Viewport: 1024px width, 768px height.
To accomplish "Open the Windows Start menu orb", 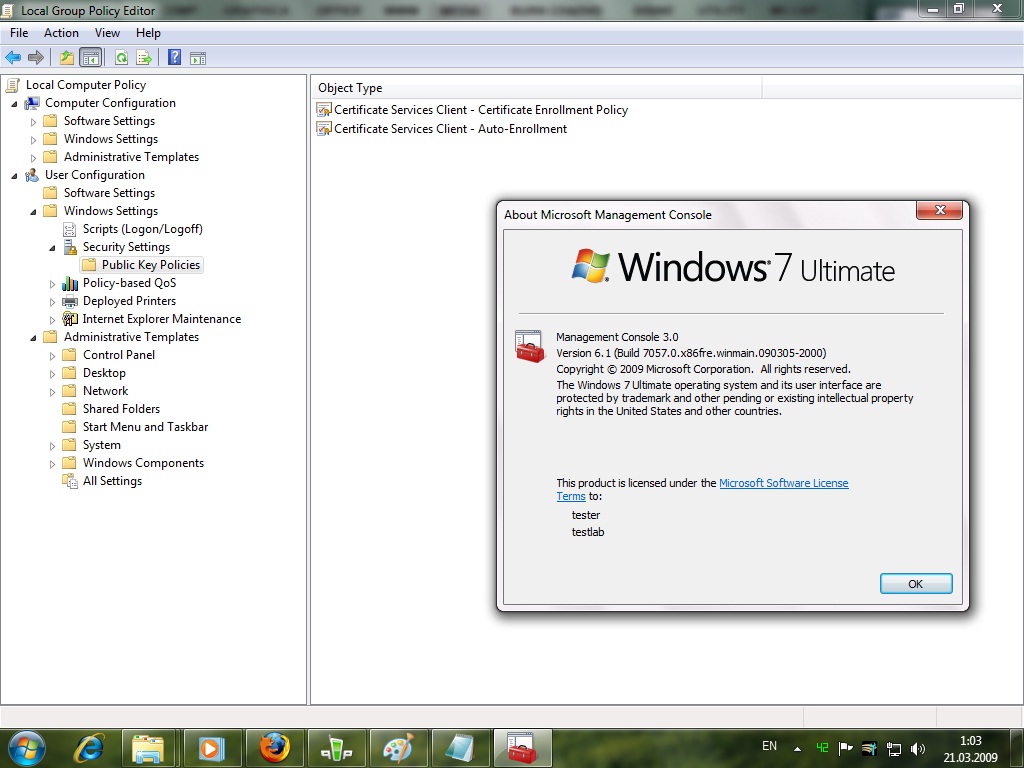I will tap(27, 748).
